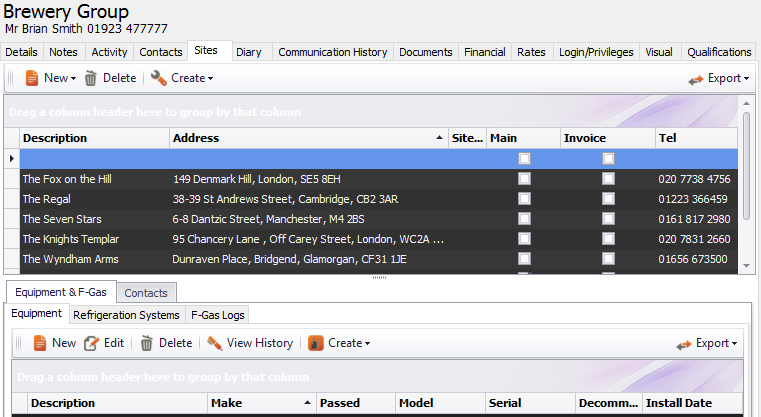
Task: Click the Create wrench icon in Sites toolbar
Action: point(158,78)
